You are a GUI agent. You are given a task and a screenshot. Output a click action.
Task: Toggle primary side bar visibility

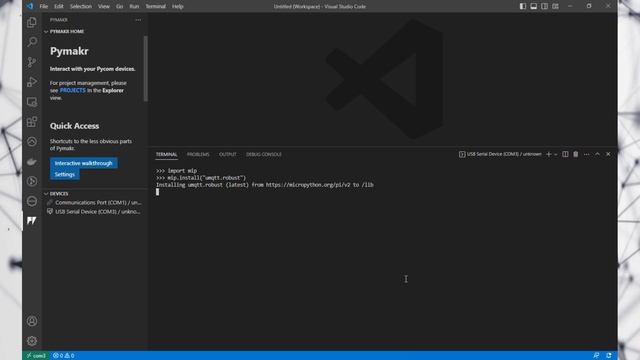click(x=523, y=6)
